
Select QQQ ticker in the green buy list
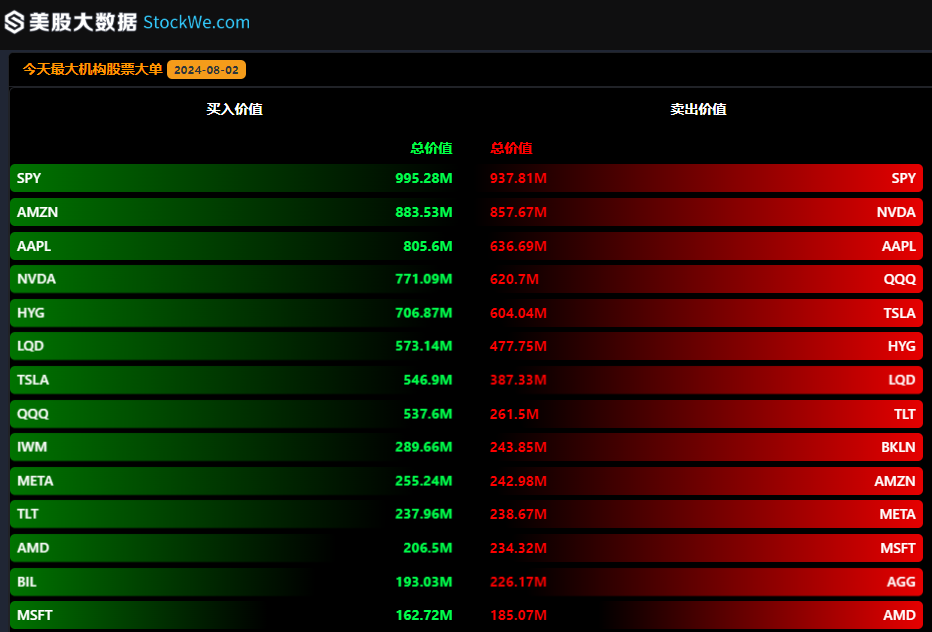click(33, 414)
